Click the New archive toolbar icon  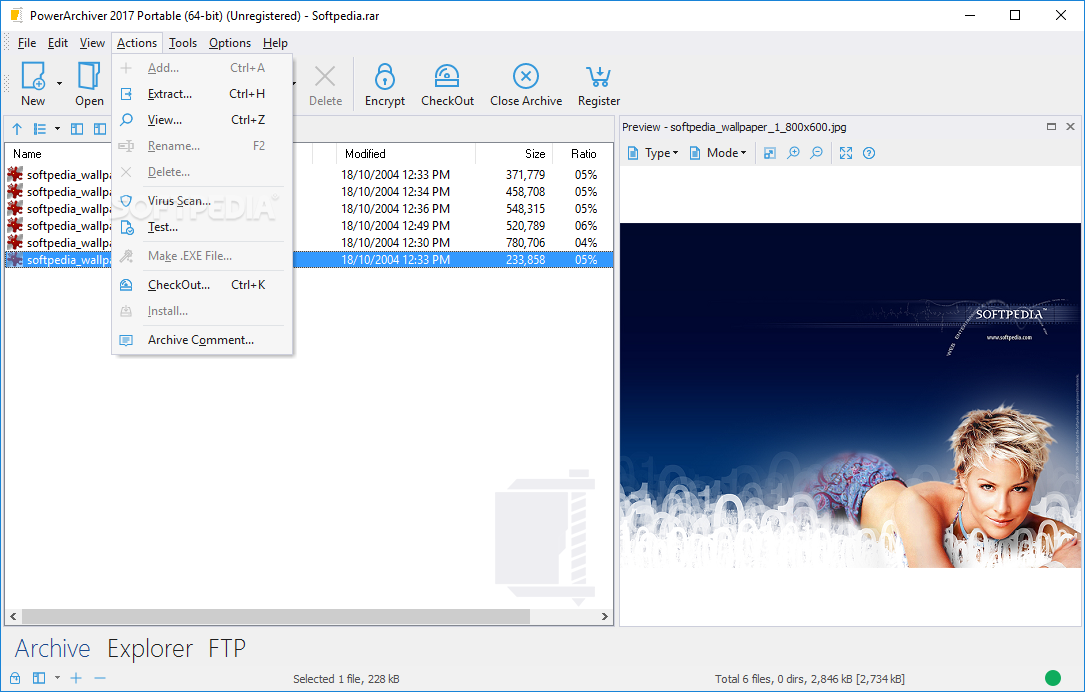pos(33,76)
